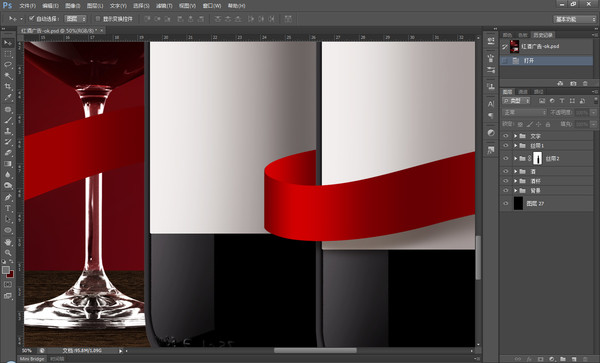
Task: Filter layers by adjustment type icon
Action: pos(552,101)
